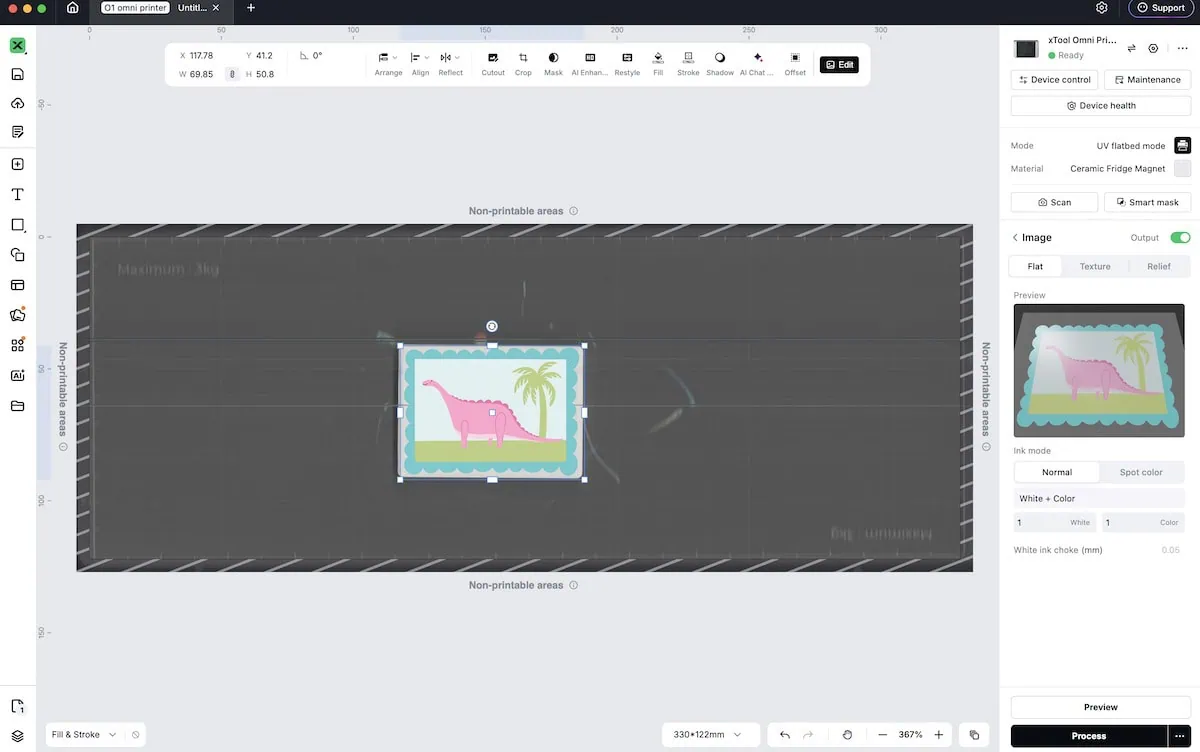Toggle the Output switch

[1180, 238]
